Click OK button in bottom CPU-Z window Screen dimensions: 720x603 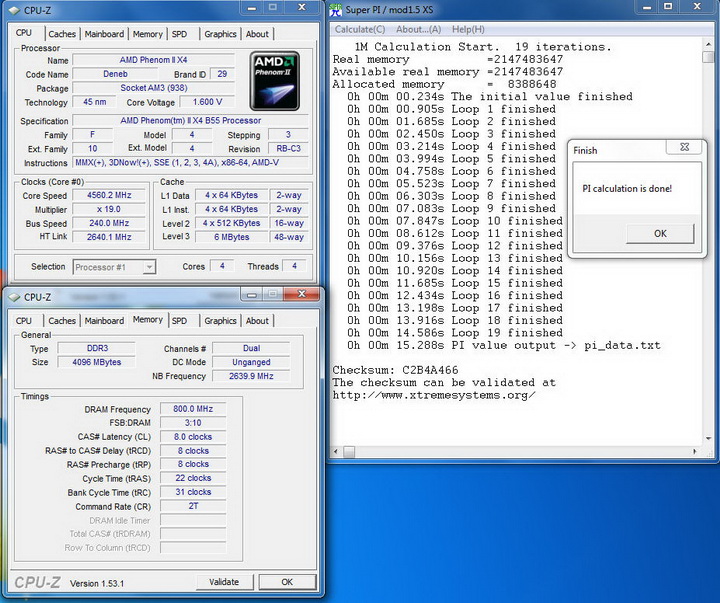coord(287,582)
